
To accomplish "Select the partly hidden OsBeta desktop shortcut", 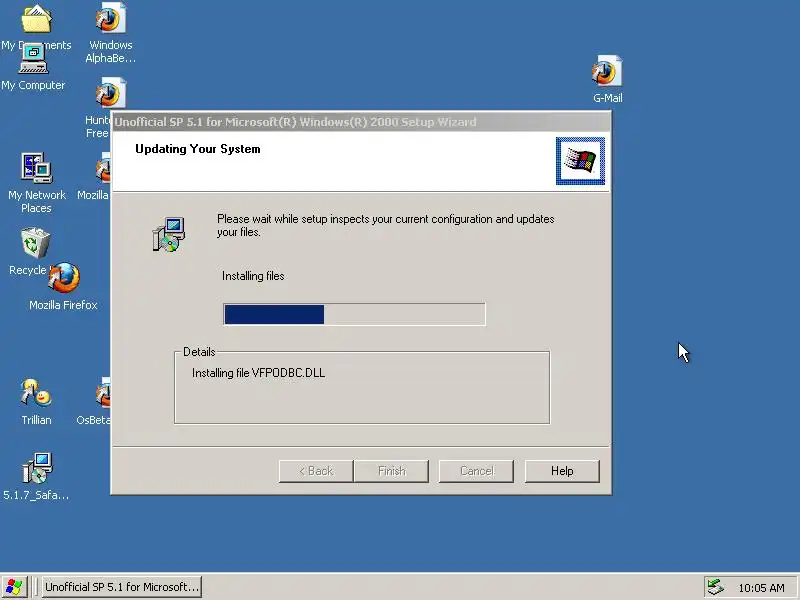I will [103, 393].
